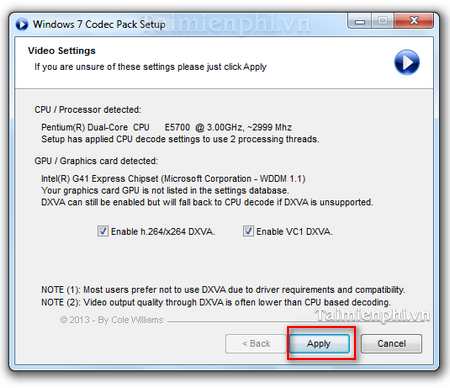The image size is (450, 388).
Task: Click the Pentium(R) Dual-Core CPU line
Action: pos(166,127)
